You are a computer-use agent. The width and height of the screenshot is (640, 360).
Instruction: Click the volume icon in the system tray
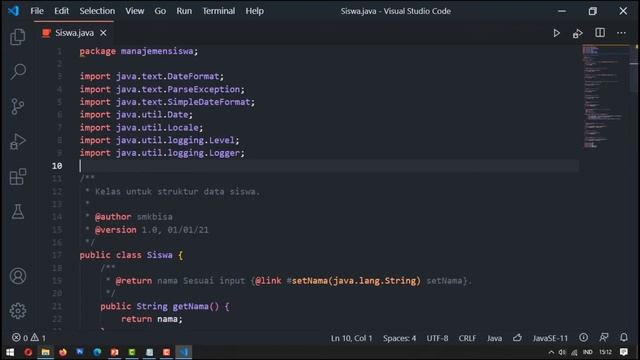coord(562,352)
